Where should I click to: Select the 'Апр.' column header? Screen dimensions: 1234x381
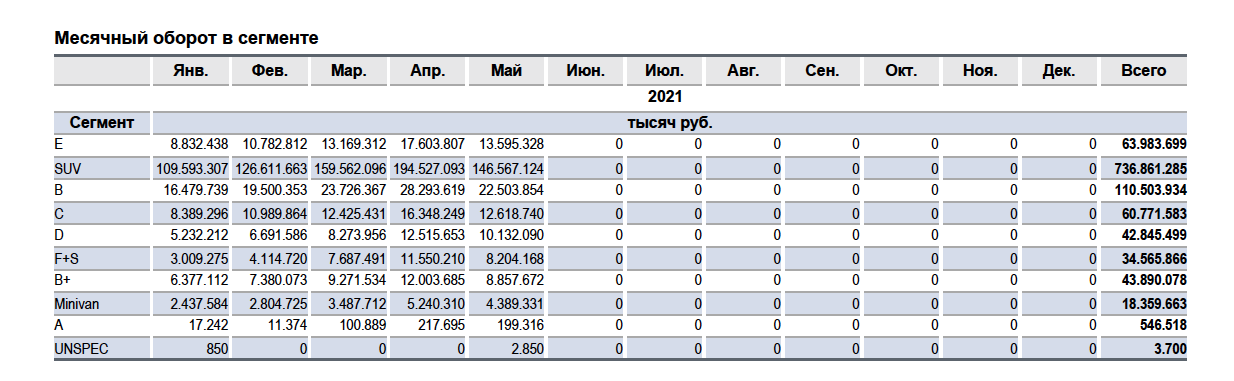(x=427, y=71)
